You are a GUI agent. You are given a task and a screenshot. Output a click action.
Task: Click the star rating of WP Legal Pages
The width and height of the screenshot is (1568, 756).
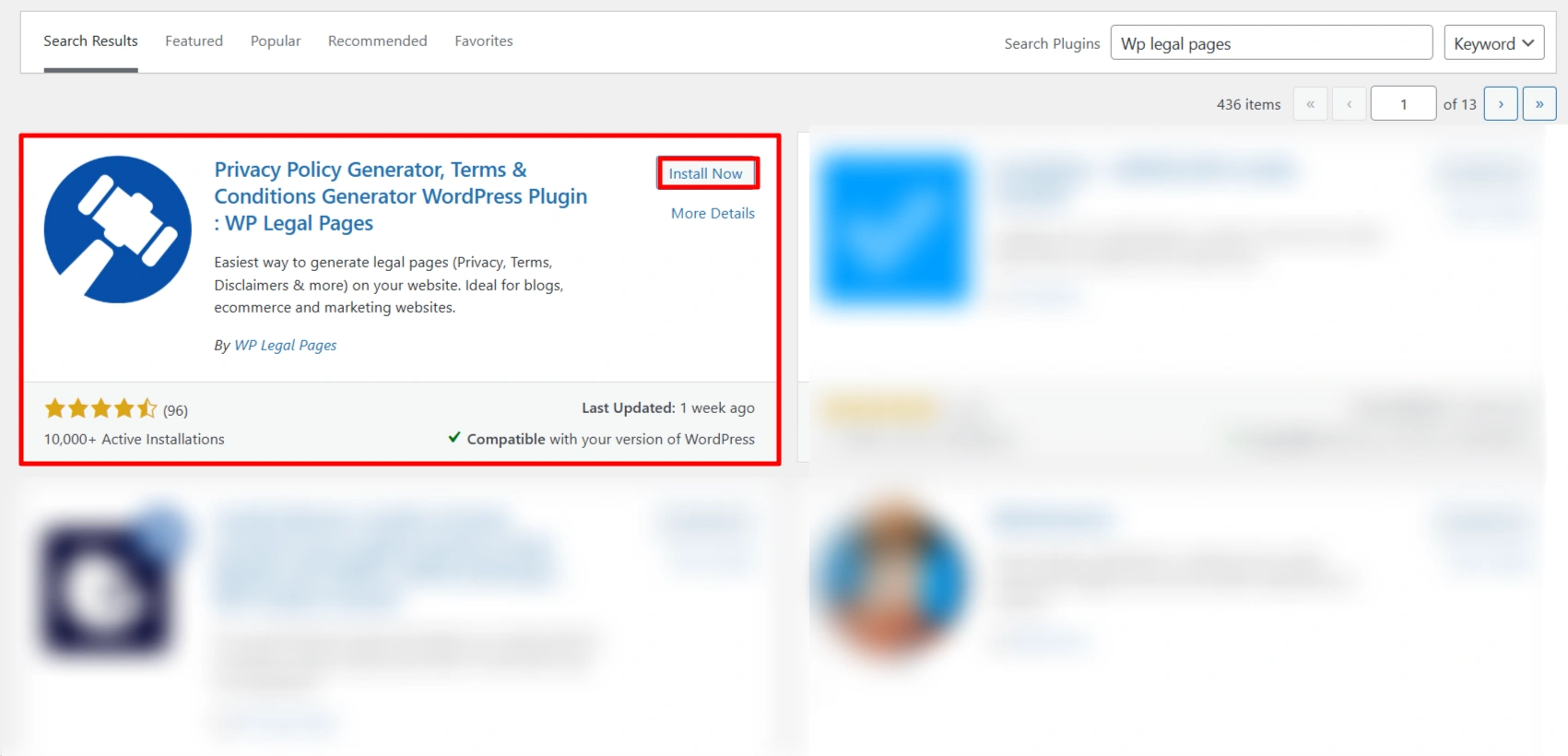click(100, 408)
